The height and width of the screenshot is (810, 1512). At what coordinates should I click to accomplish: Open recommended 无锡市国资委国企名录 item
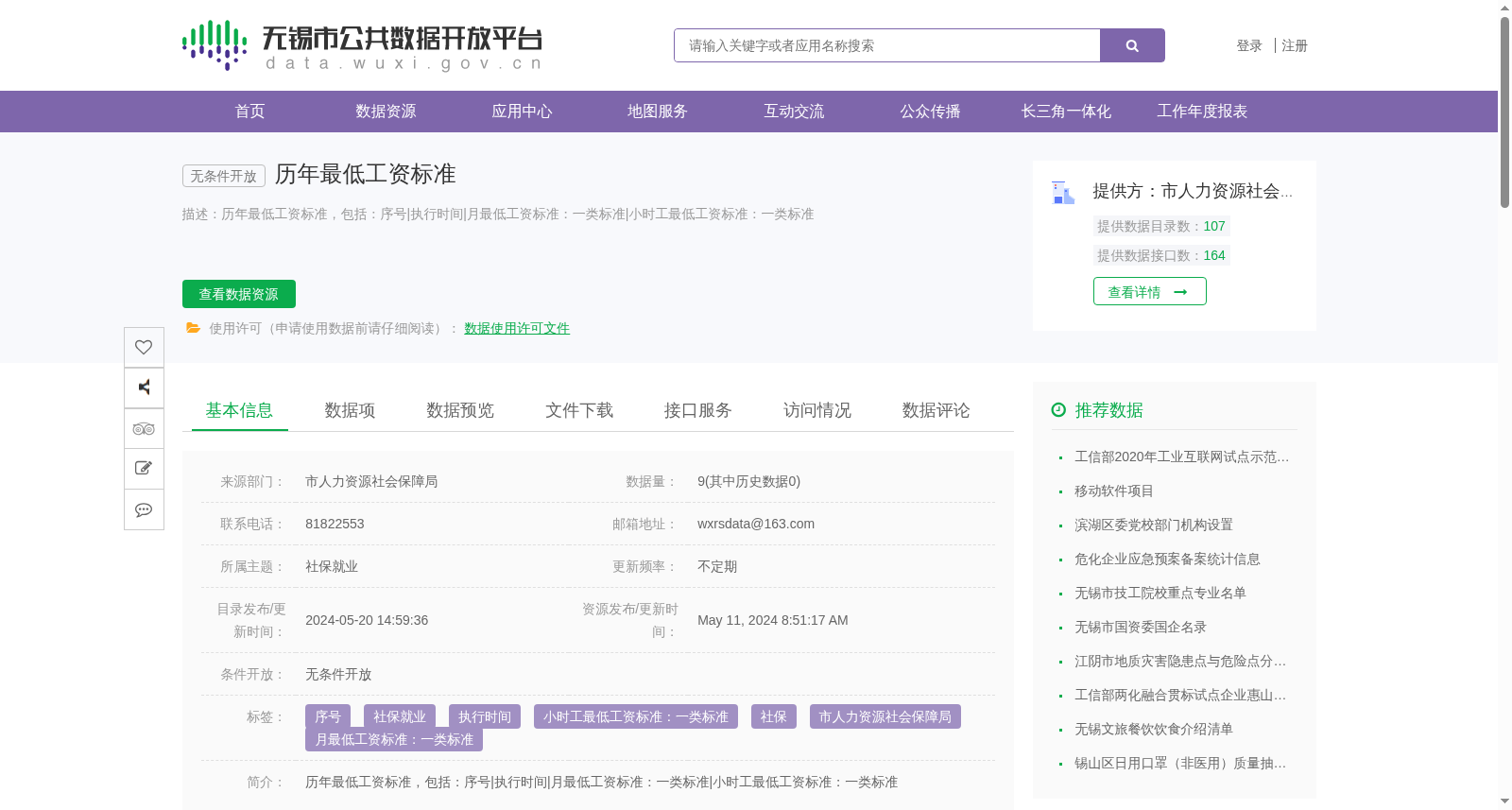(x=1141, y=627)
